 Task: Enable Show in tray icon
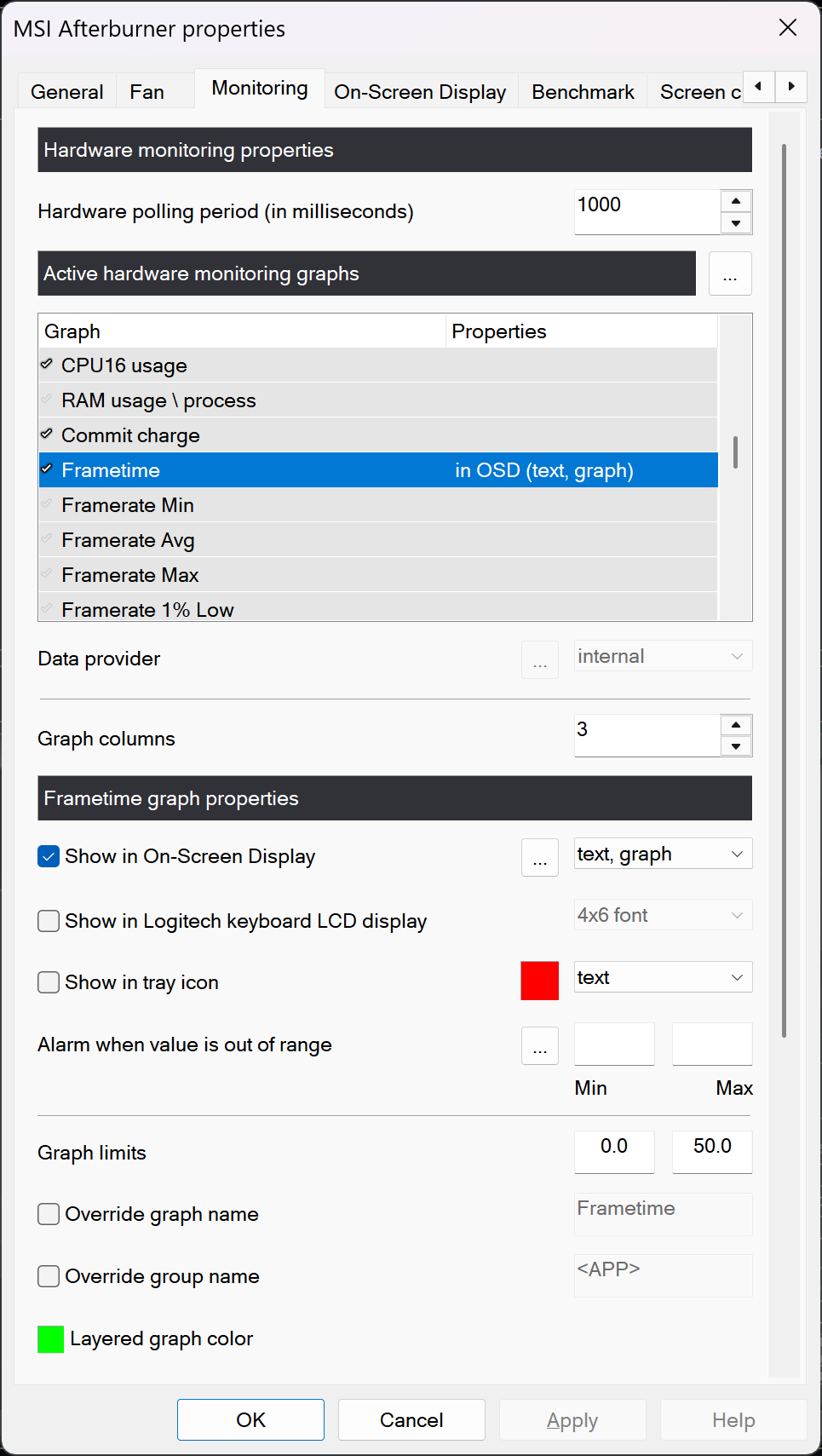coord(49,982)
